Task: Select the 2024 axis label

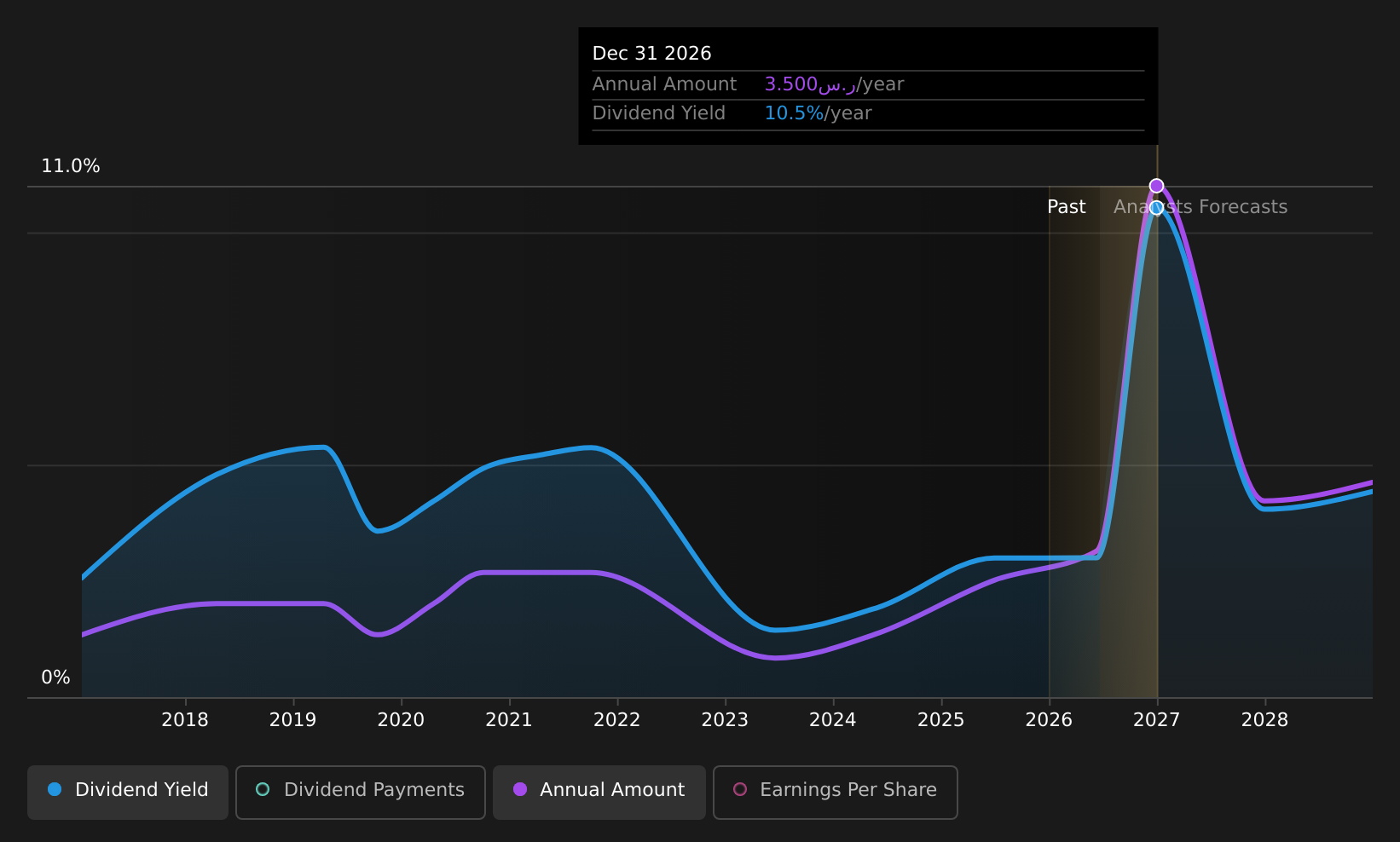Action: (833, 720)
